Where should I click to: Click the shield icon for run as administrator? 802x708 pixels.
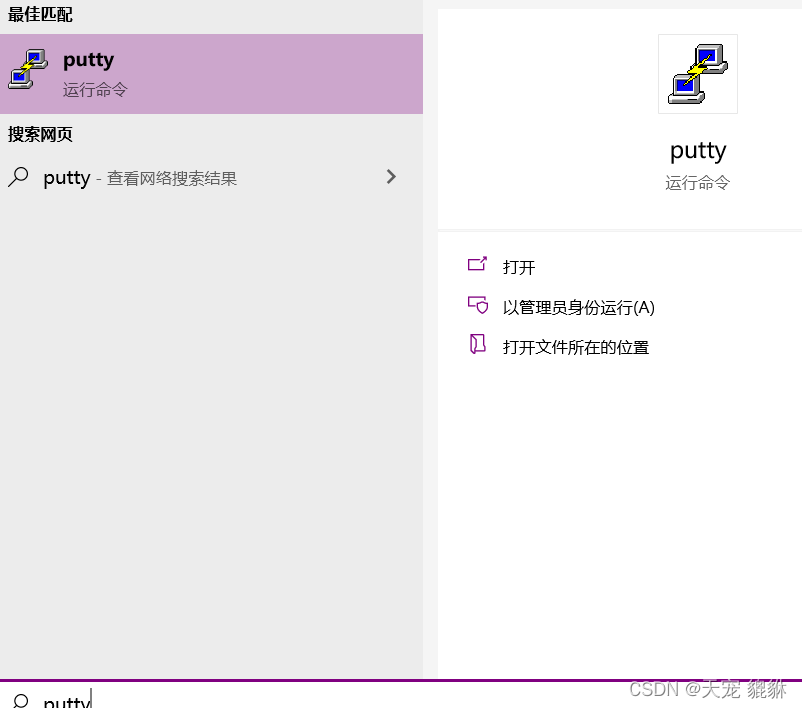[x=478, y=305]
